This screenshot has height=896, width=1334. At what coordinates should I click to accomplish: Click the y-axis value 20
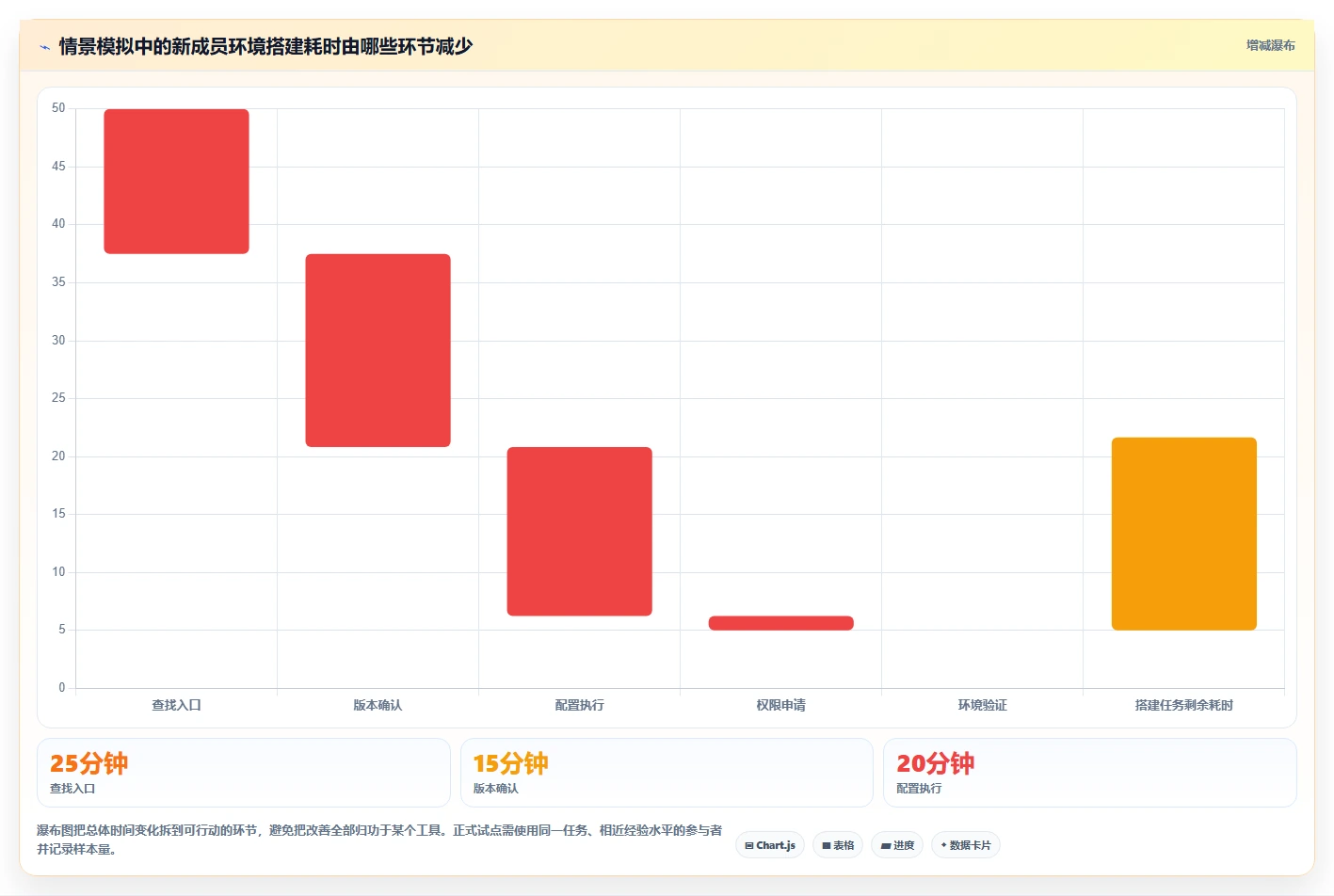point(58,456)
